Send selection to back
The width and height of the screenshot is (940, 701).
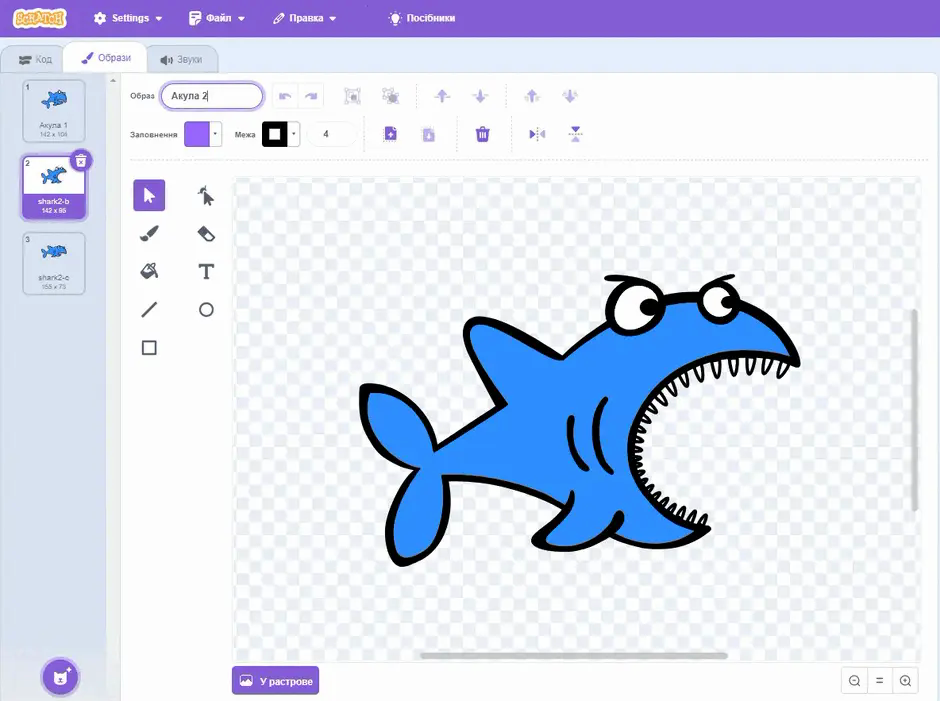click(570, 96)
